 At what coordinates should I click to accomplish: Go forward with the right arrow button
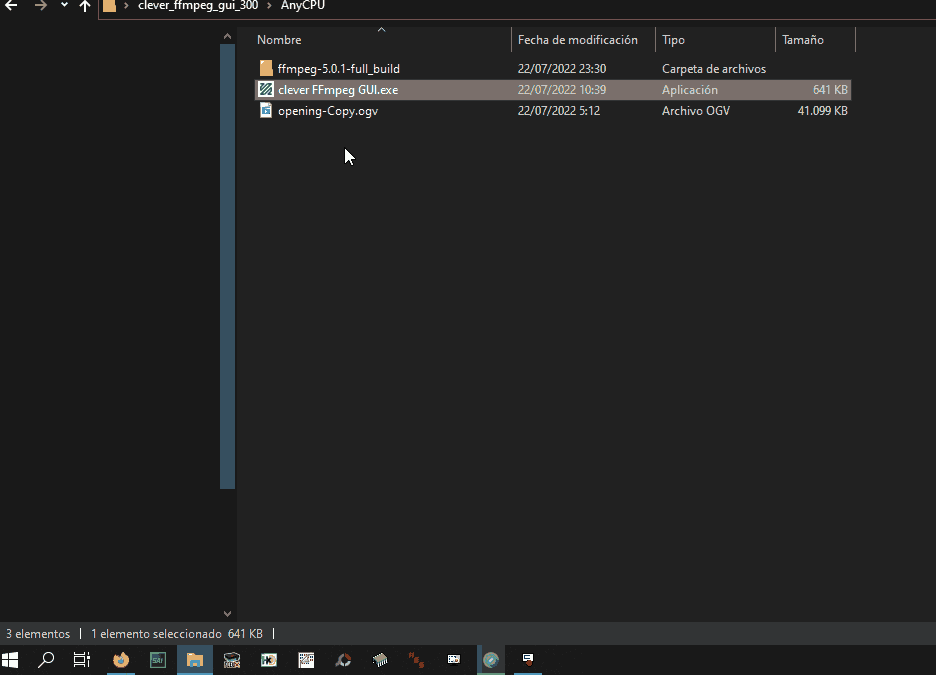(x=40, y=6)
